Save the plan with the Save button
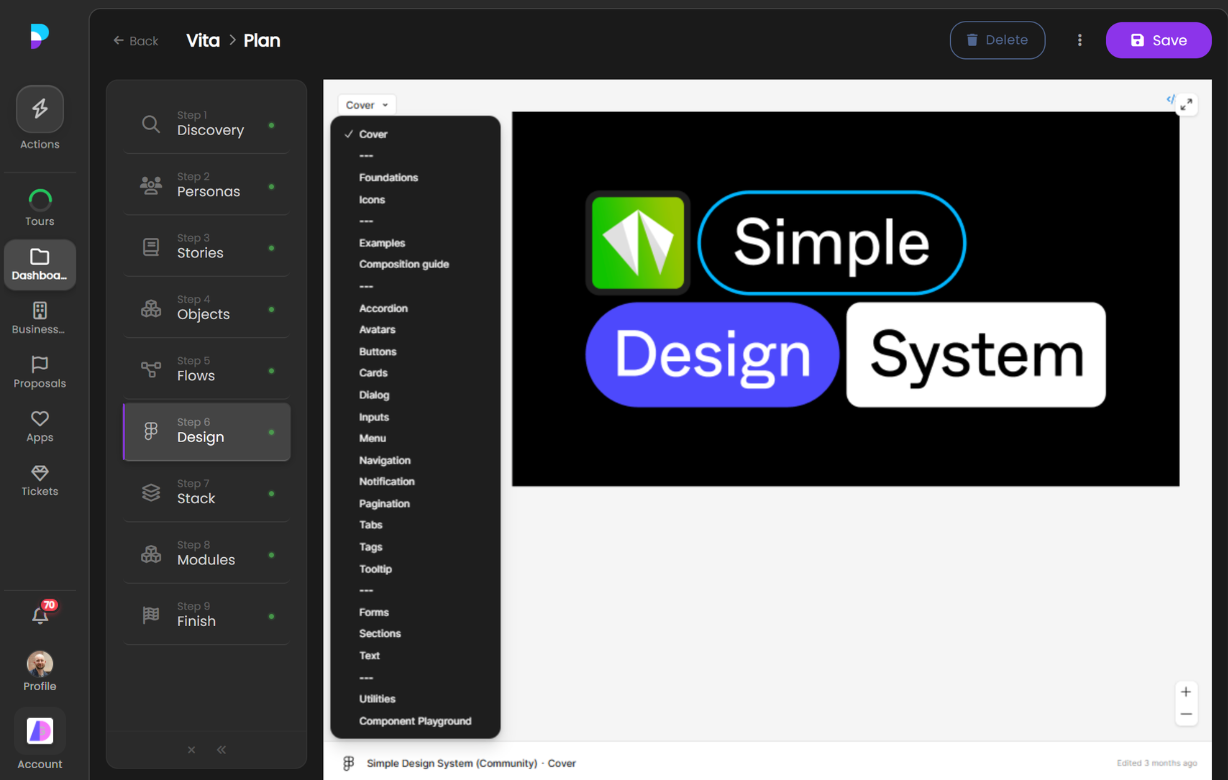The image size is (1228, 780). (1158, 40)
